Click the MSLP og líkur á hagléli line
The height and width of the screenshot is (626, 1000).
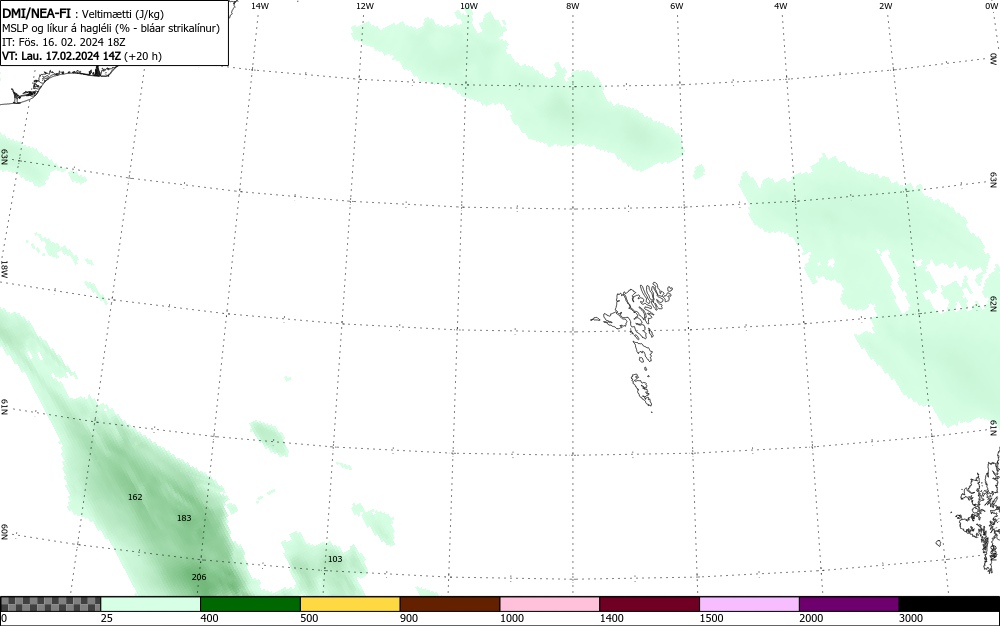(111, 28)
